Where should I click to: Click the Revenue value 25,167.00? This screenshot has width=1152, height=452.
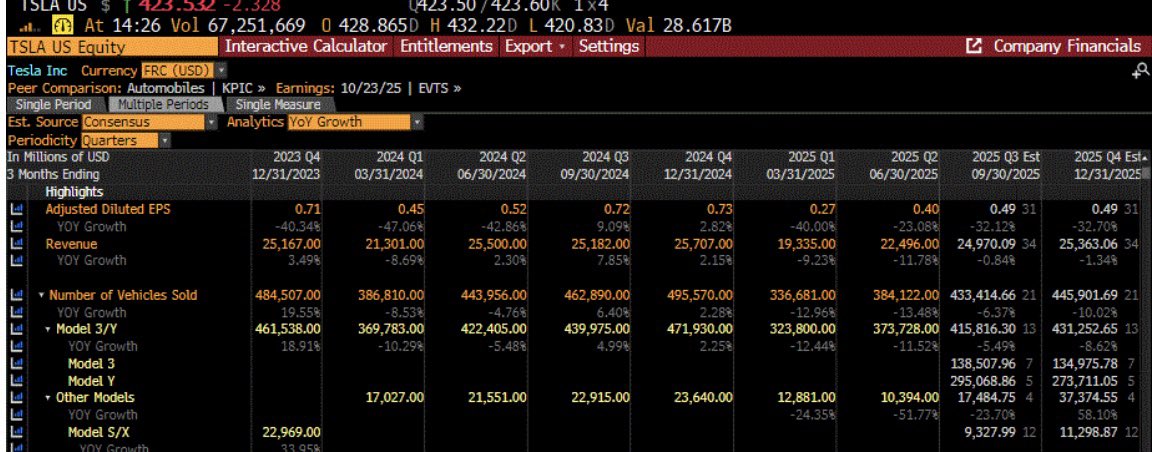pos(288,244)
